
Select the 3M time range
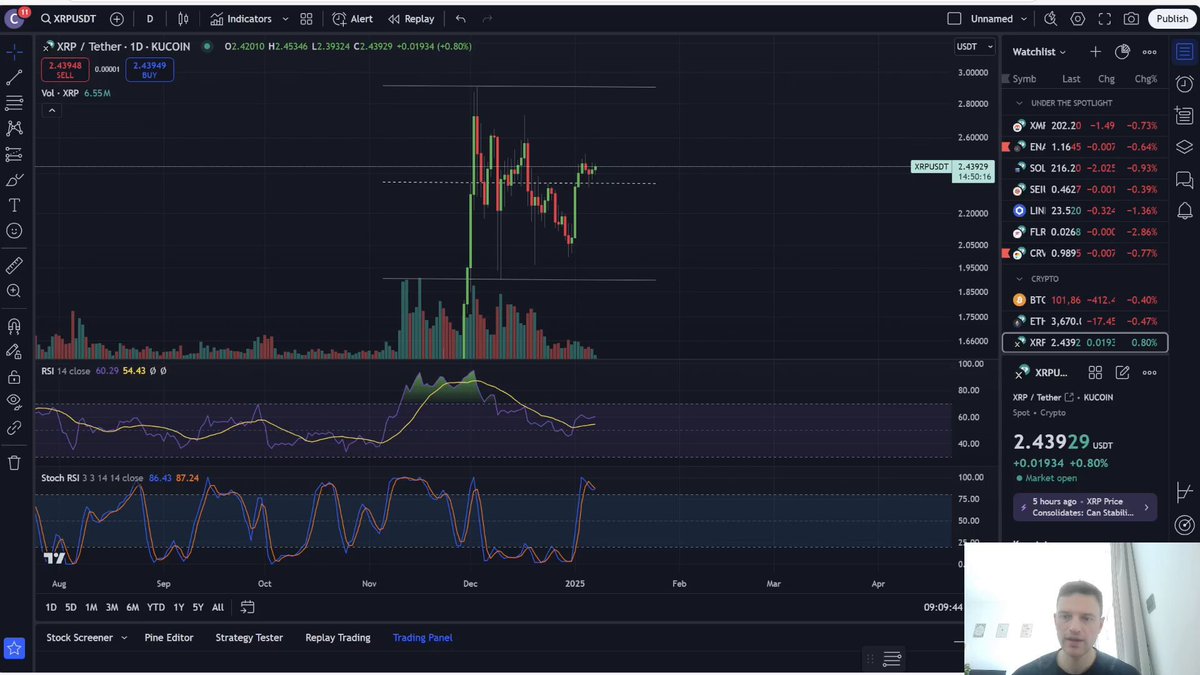pos(112,607)
